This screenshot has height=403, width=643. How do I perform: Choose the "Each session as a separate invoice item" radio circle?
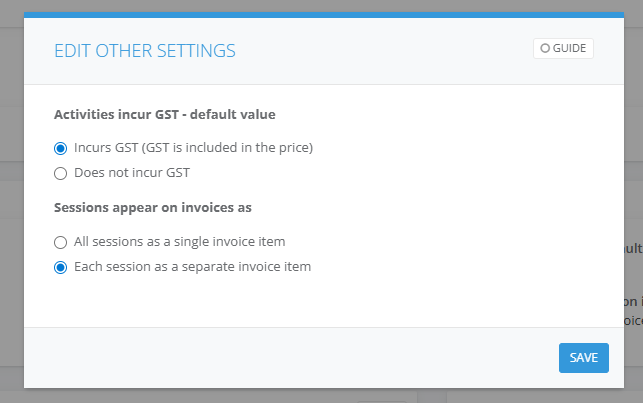point(61,267)
